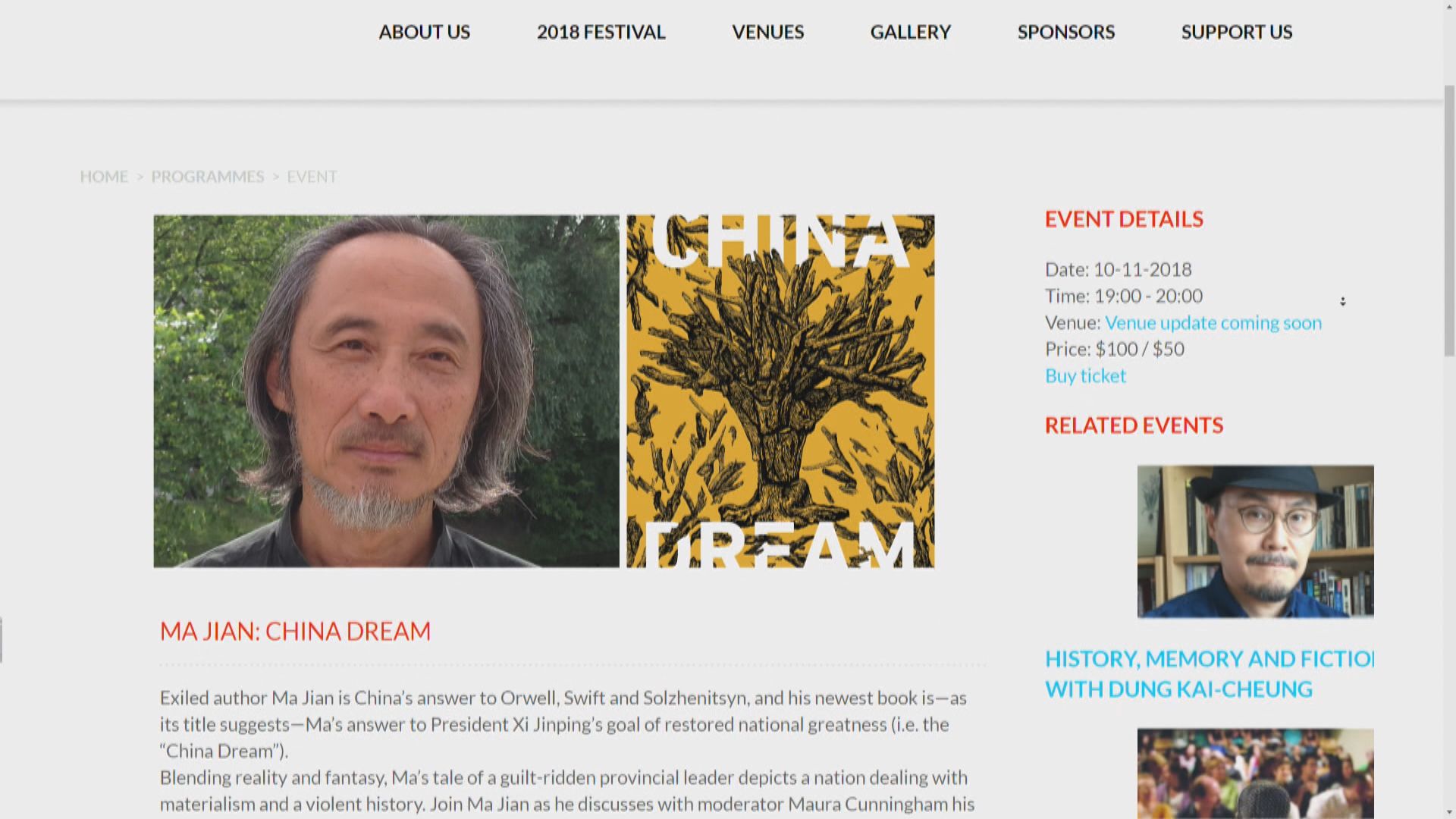This screenshot has height=819, width=1456.
Task: Open the About Us menu
Action: [x=425, y=32]
